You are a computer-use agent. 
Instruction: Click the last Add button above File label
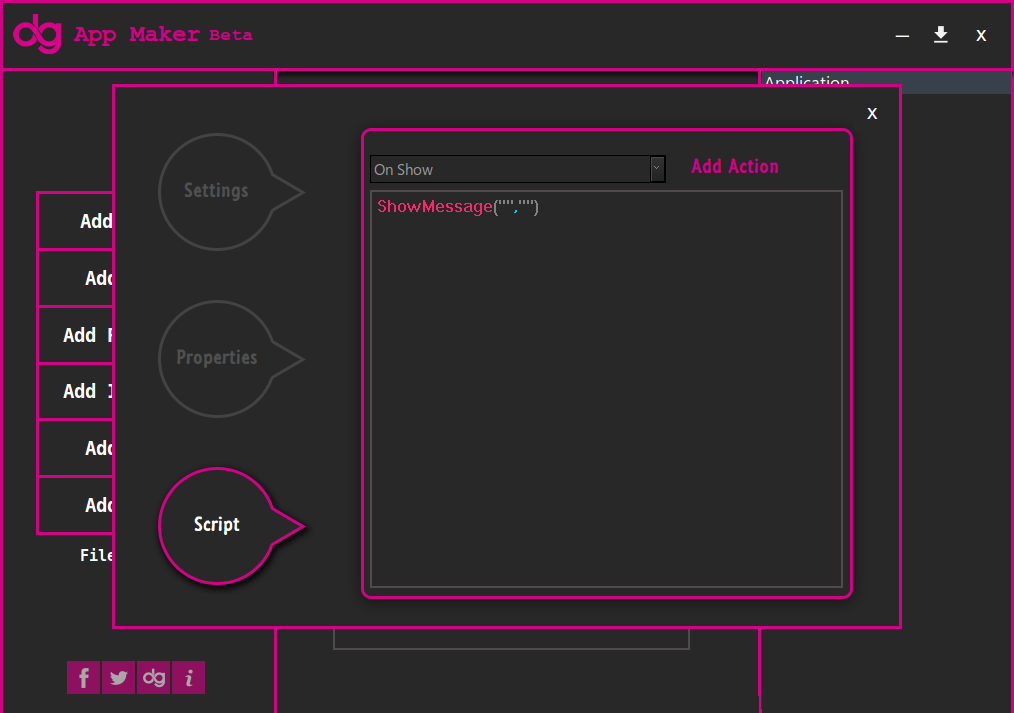pos(76,505)
